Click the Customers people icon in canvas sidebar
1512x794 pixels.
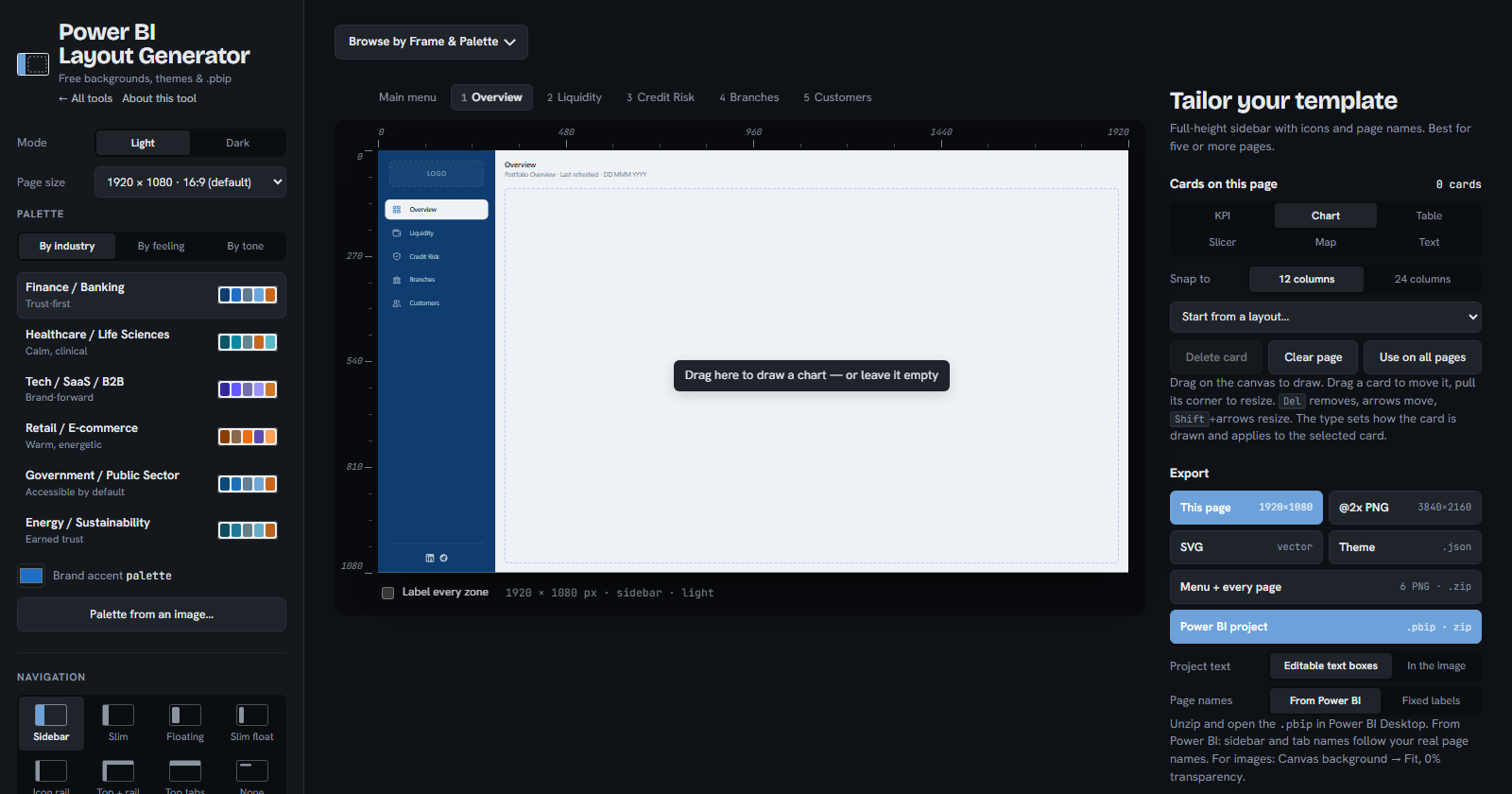point(397,303)
